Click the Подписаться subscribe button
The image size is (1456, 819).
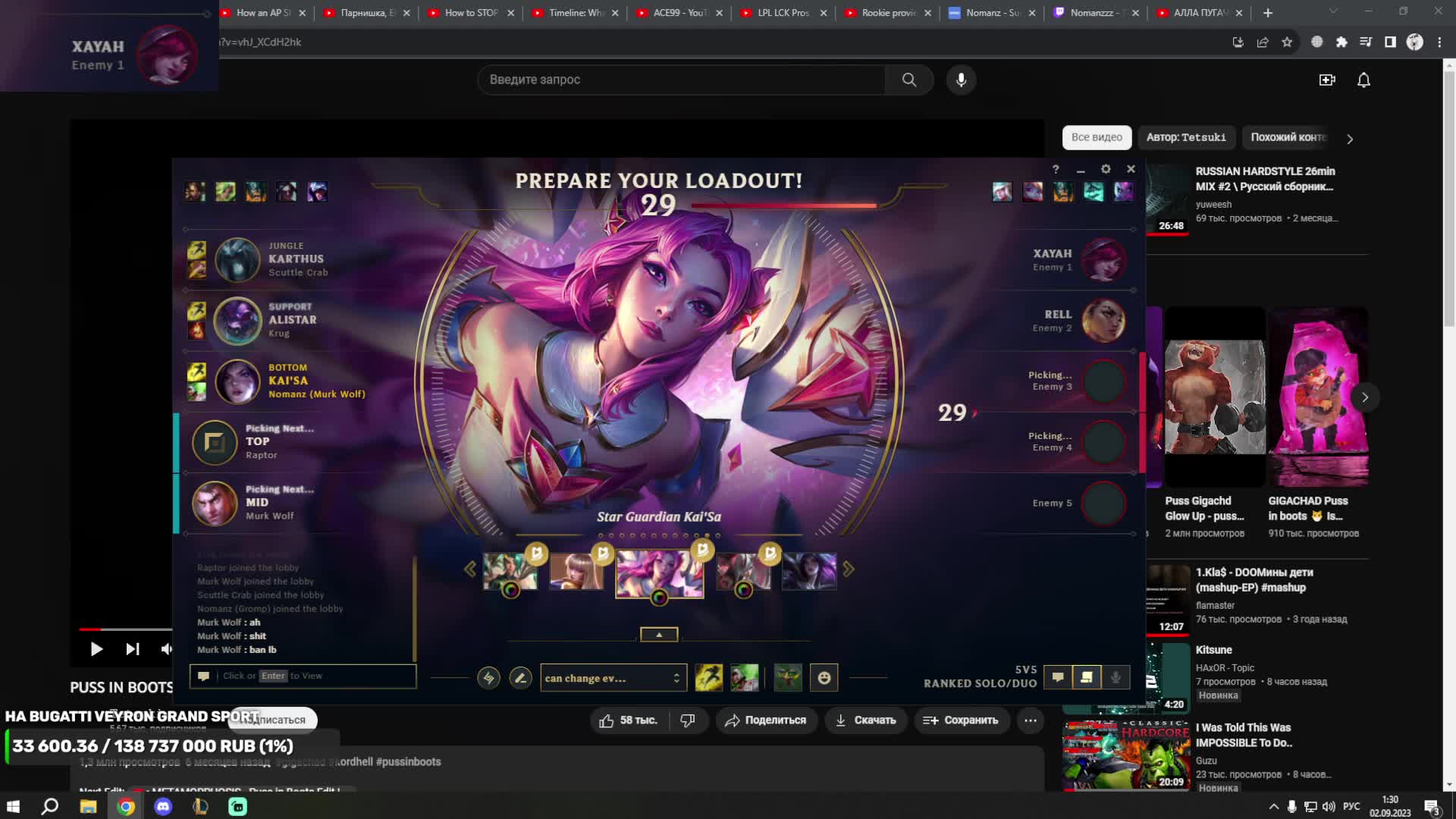click(x=274, y=720)
